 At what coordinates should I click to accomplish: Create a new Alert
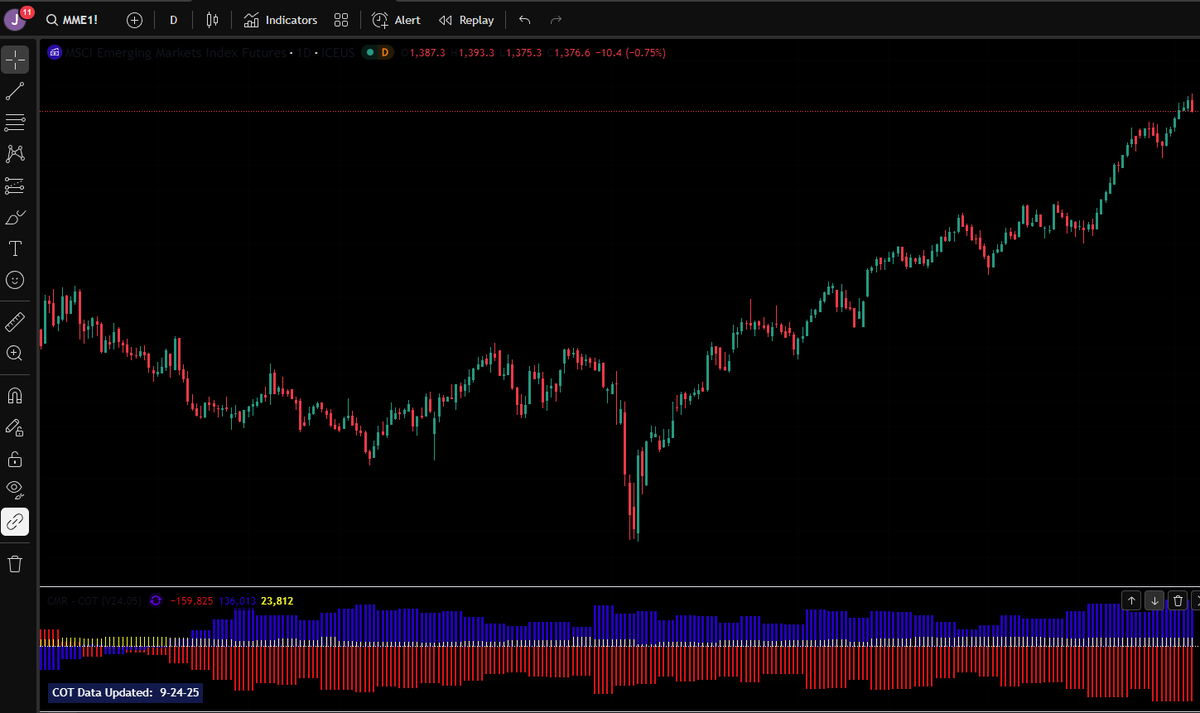point(396,20)
